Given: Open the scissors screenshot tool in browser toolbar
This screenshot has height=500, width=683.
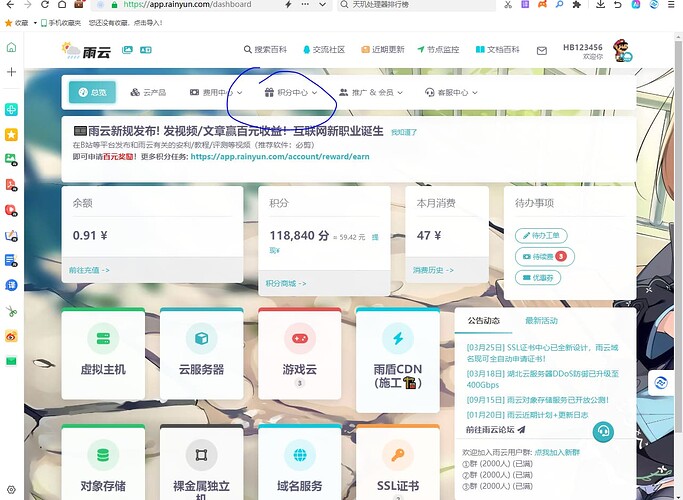Looking at the screenshot, I should [508, 5].
